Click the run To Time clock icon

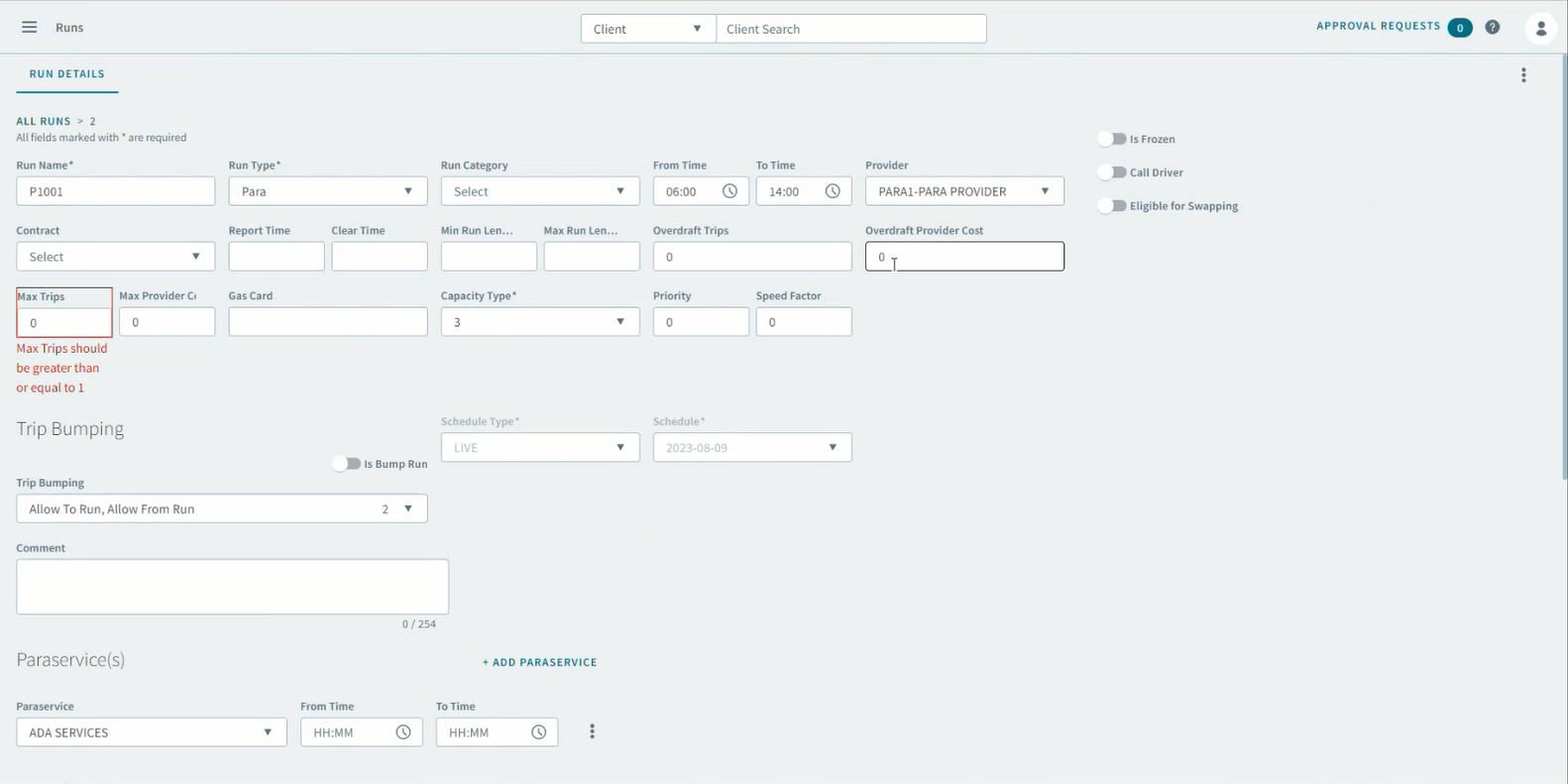tap(833, 191)
